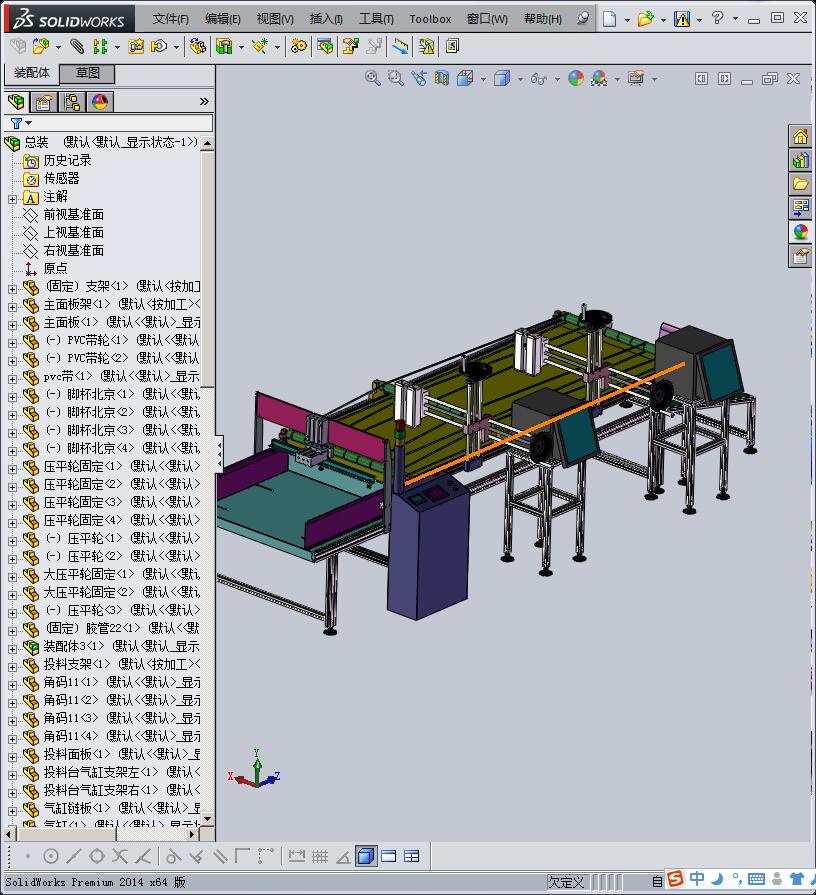
Task: Open the Toolbox menu
Action: 430,19
